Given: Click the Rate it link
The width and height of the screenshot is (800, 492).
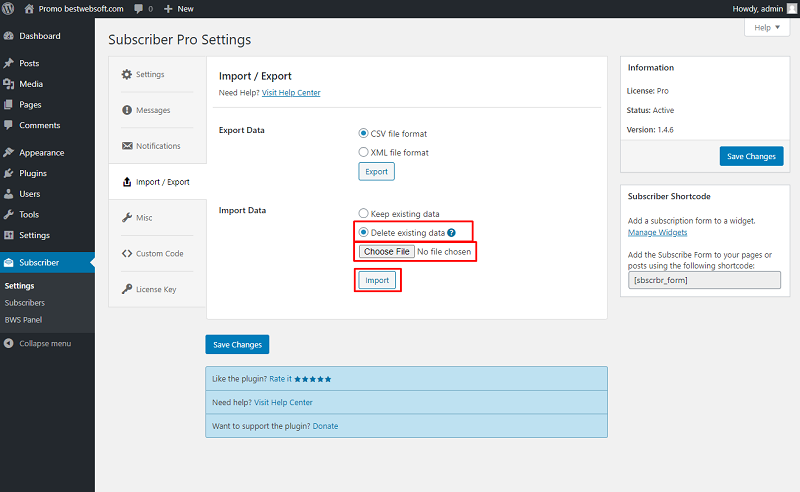Looking at the screenshot, I should pyautogui.click(x=281, y=379).
